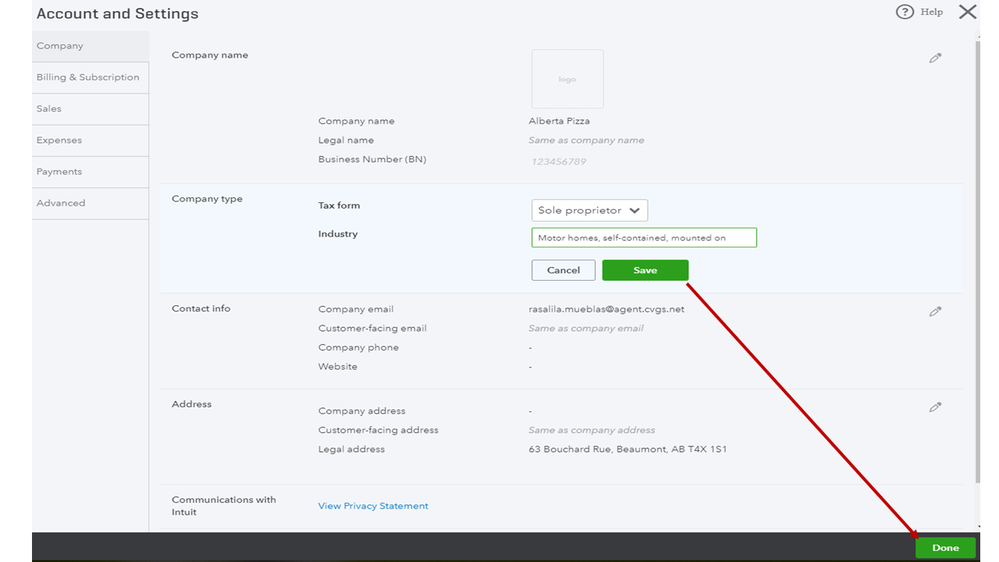Viewport: 999px width, 562px height.
Task: Close the Account and Settings dialog
Action: pos(967,12)
